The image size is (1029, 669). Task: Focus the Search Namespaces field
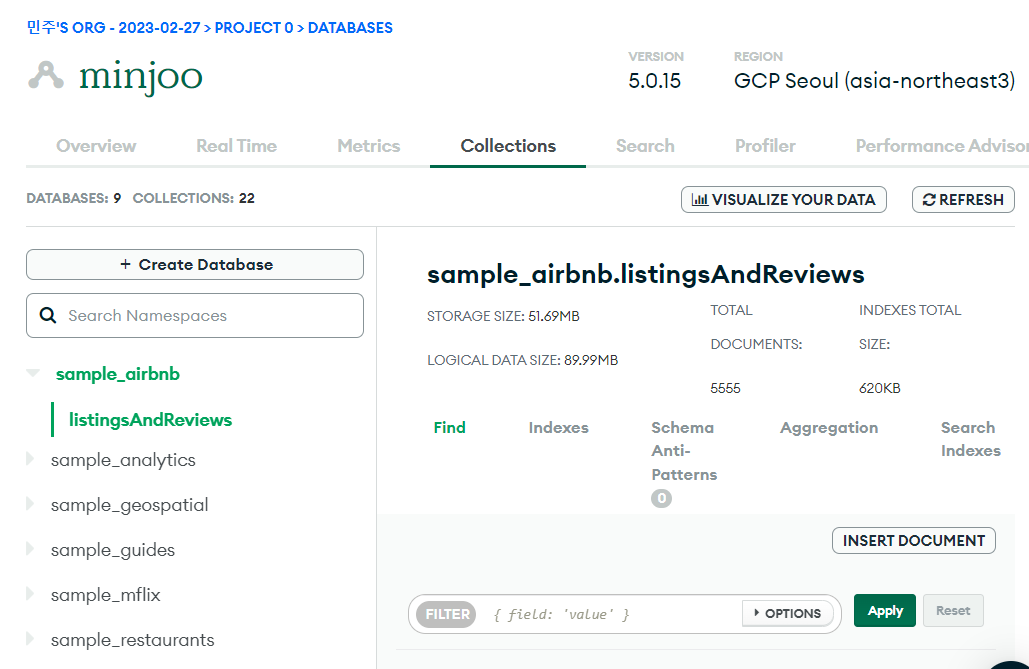point(195,316)
